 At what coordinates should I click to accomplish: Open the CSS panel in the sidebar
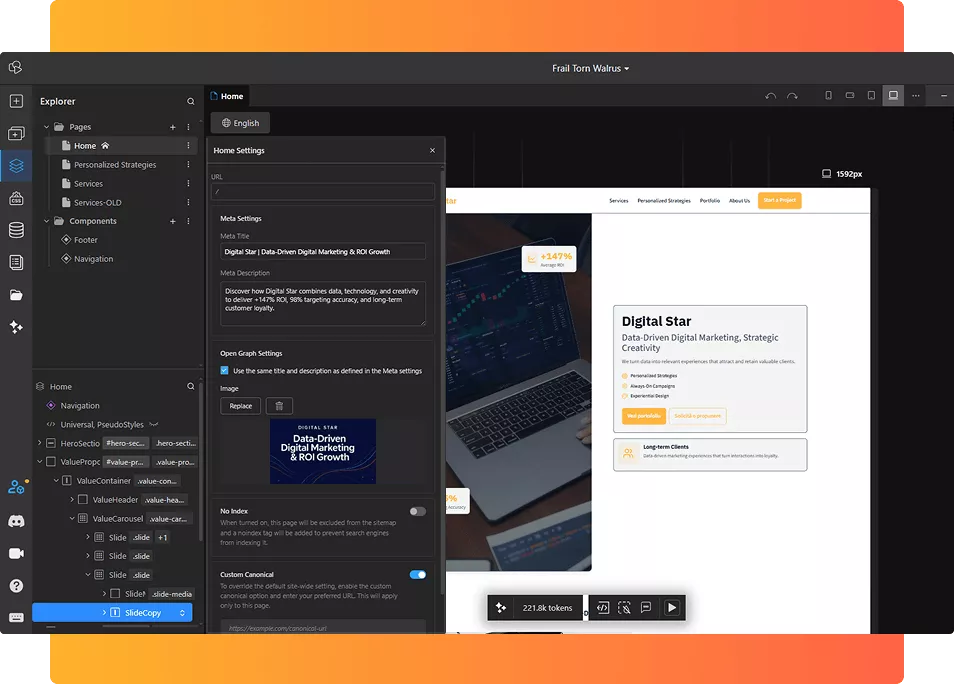click(16, 198)
